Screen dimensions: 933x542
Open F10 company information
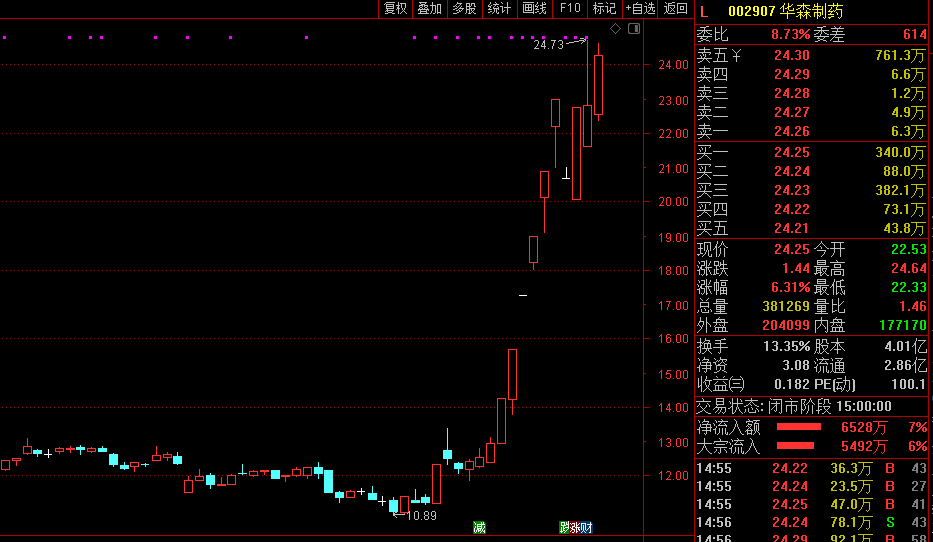tap(569, 8)
